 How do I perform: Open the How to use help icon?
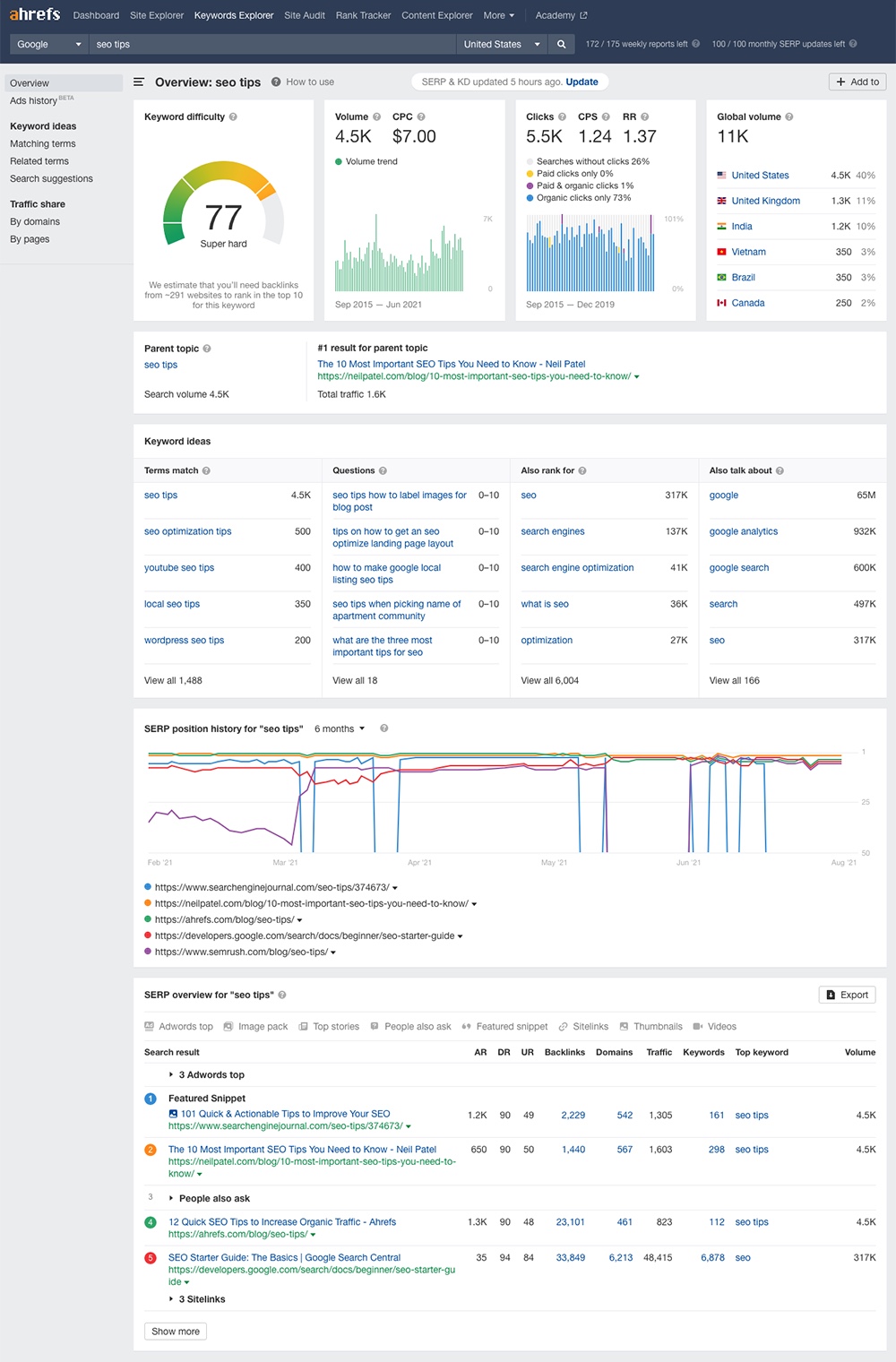click(276, 82)
